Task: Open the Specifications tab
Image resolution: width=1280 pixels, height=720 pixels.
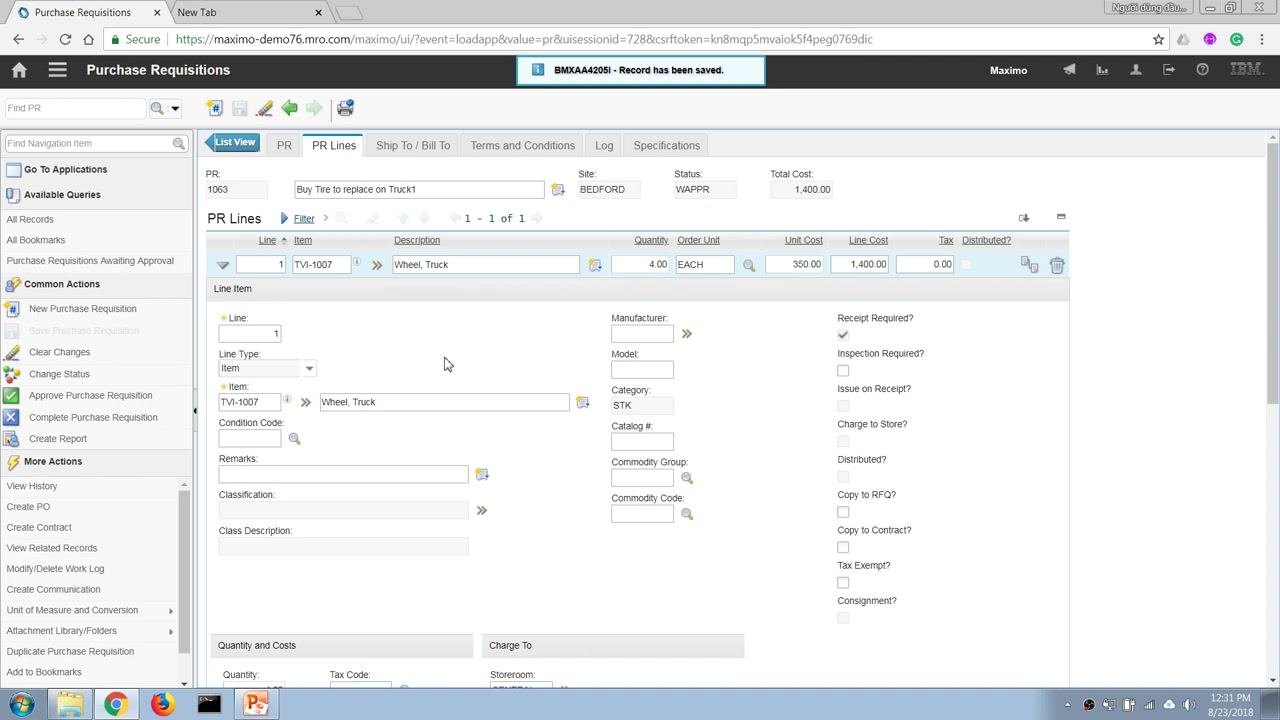Action: click(x=666, y=145)
